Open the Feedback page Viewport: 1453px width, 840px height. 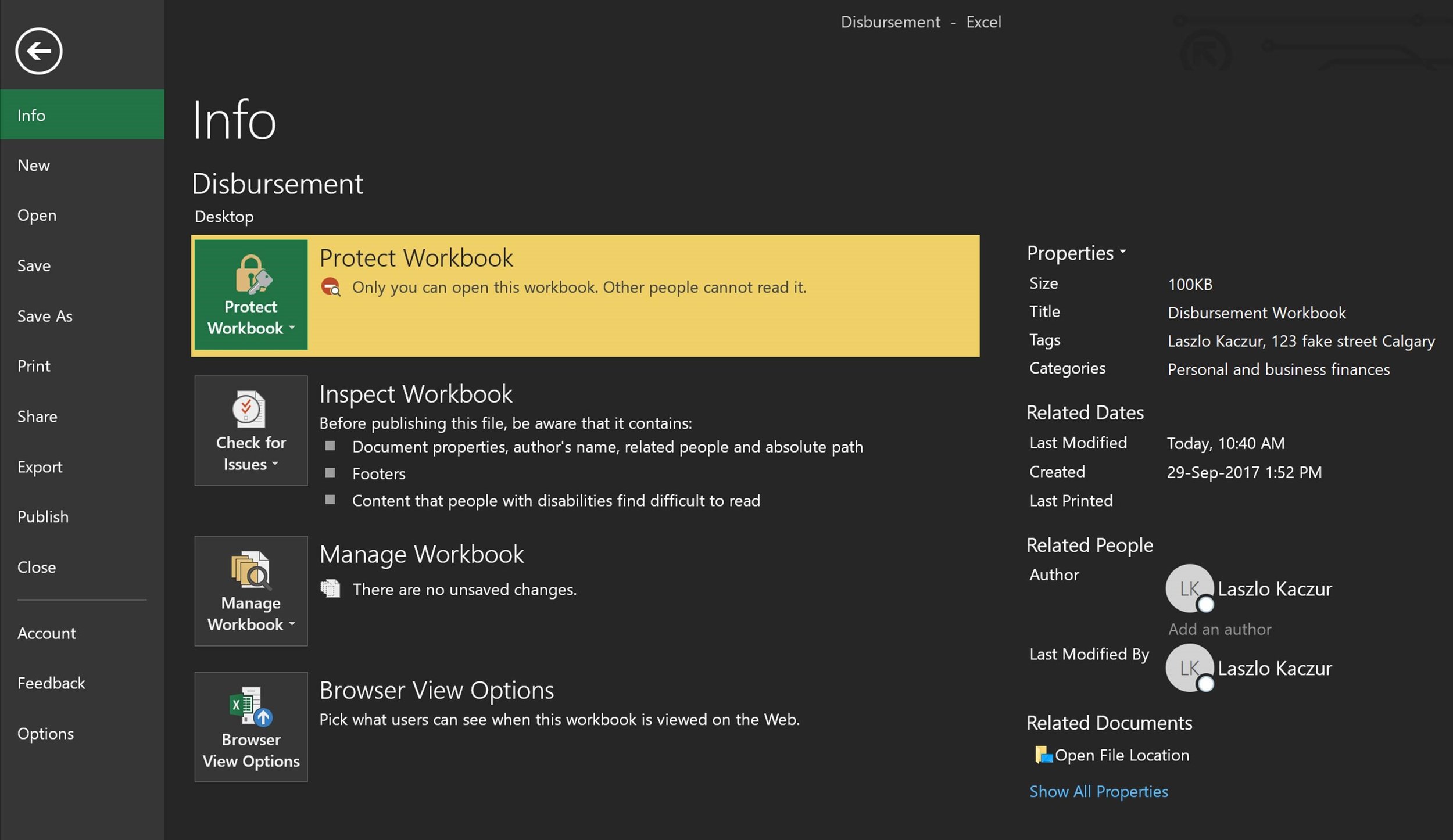click(82, 683)
